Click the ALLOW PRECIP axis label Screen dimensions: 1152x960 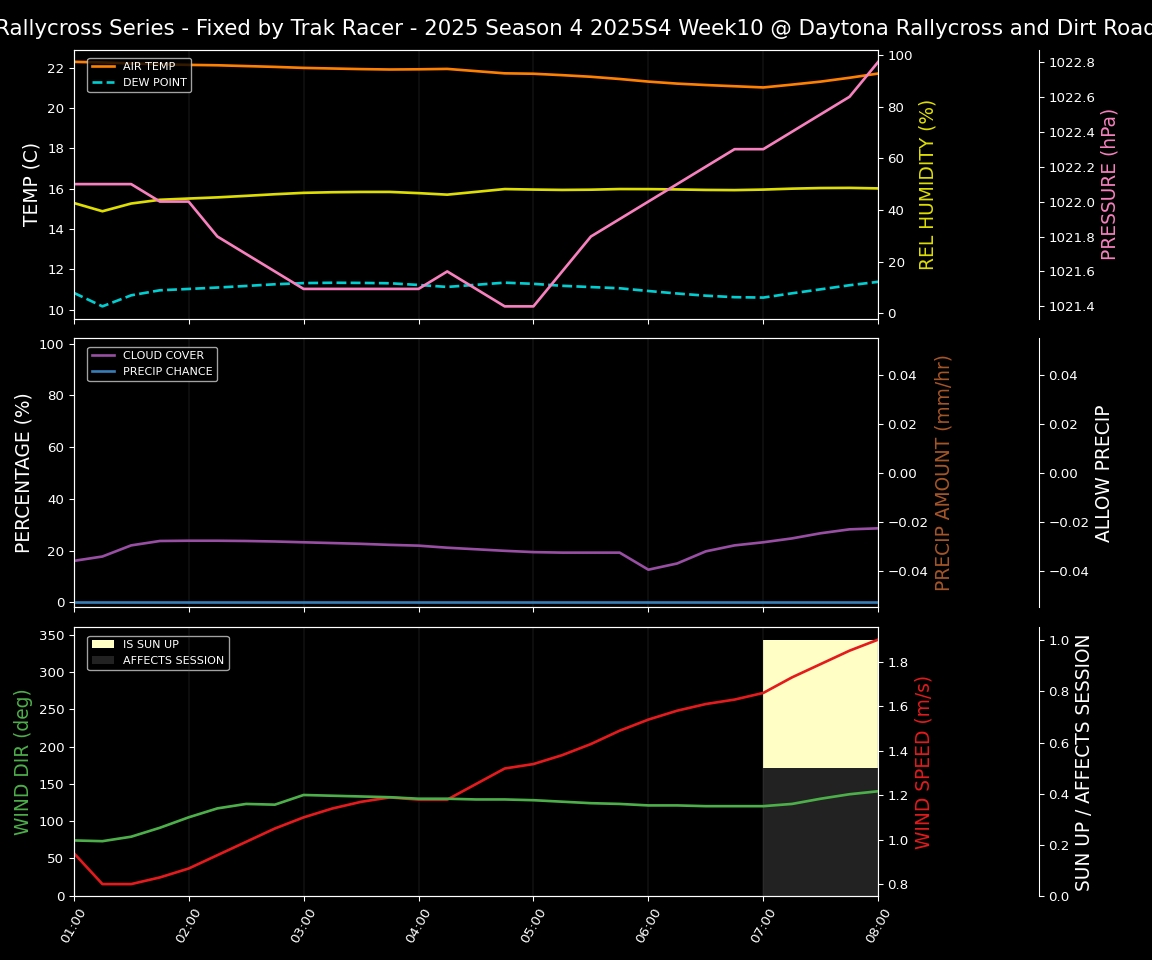click(1103, 472)
